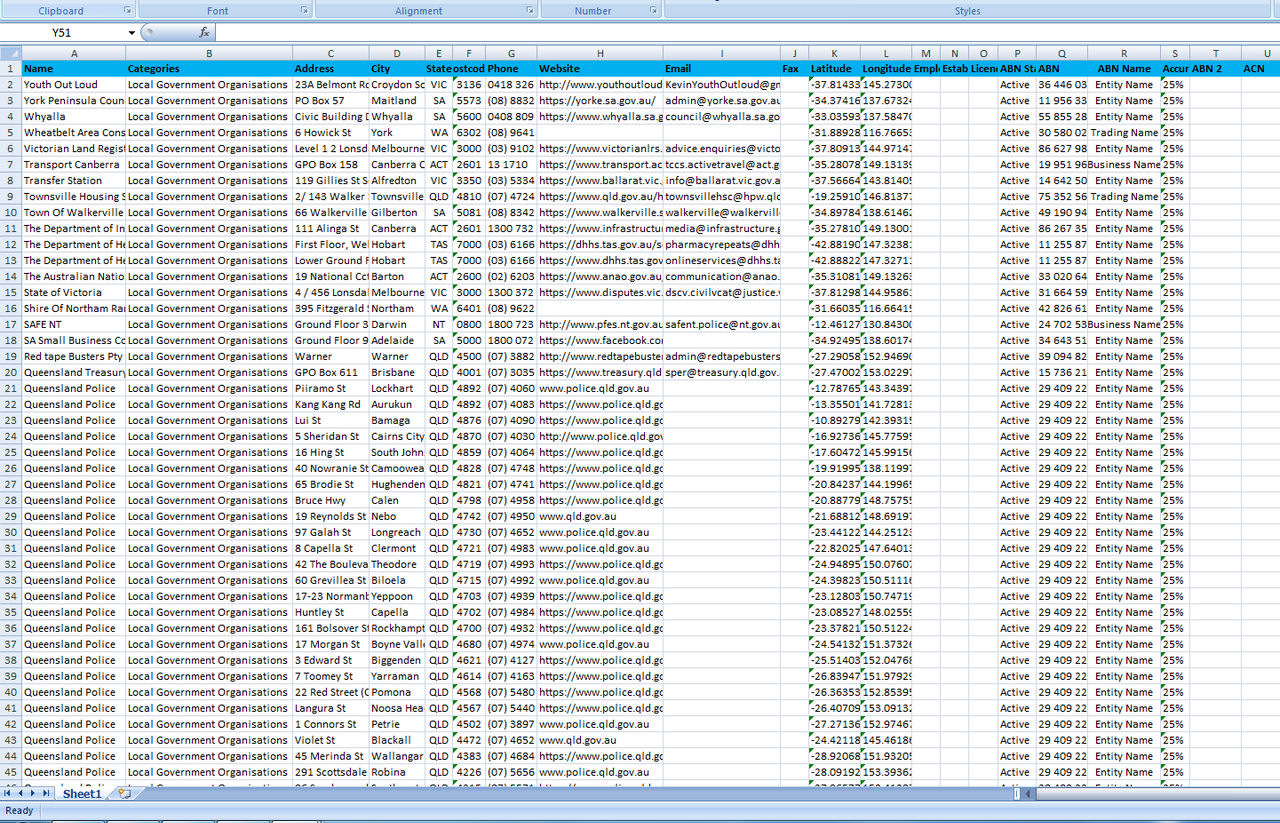Click the Name Box showing Y51

point(62,33)
